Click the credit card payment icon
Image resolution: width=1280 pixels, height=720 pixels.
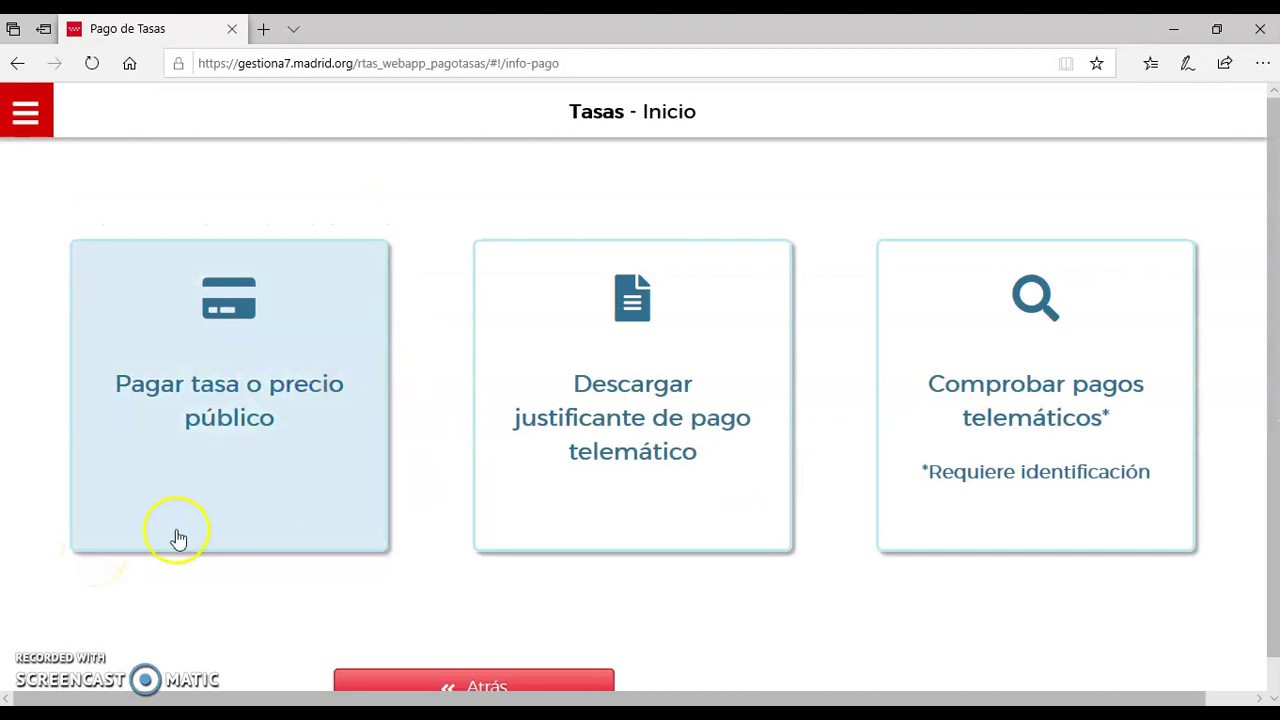point(229,298)
